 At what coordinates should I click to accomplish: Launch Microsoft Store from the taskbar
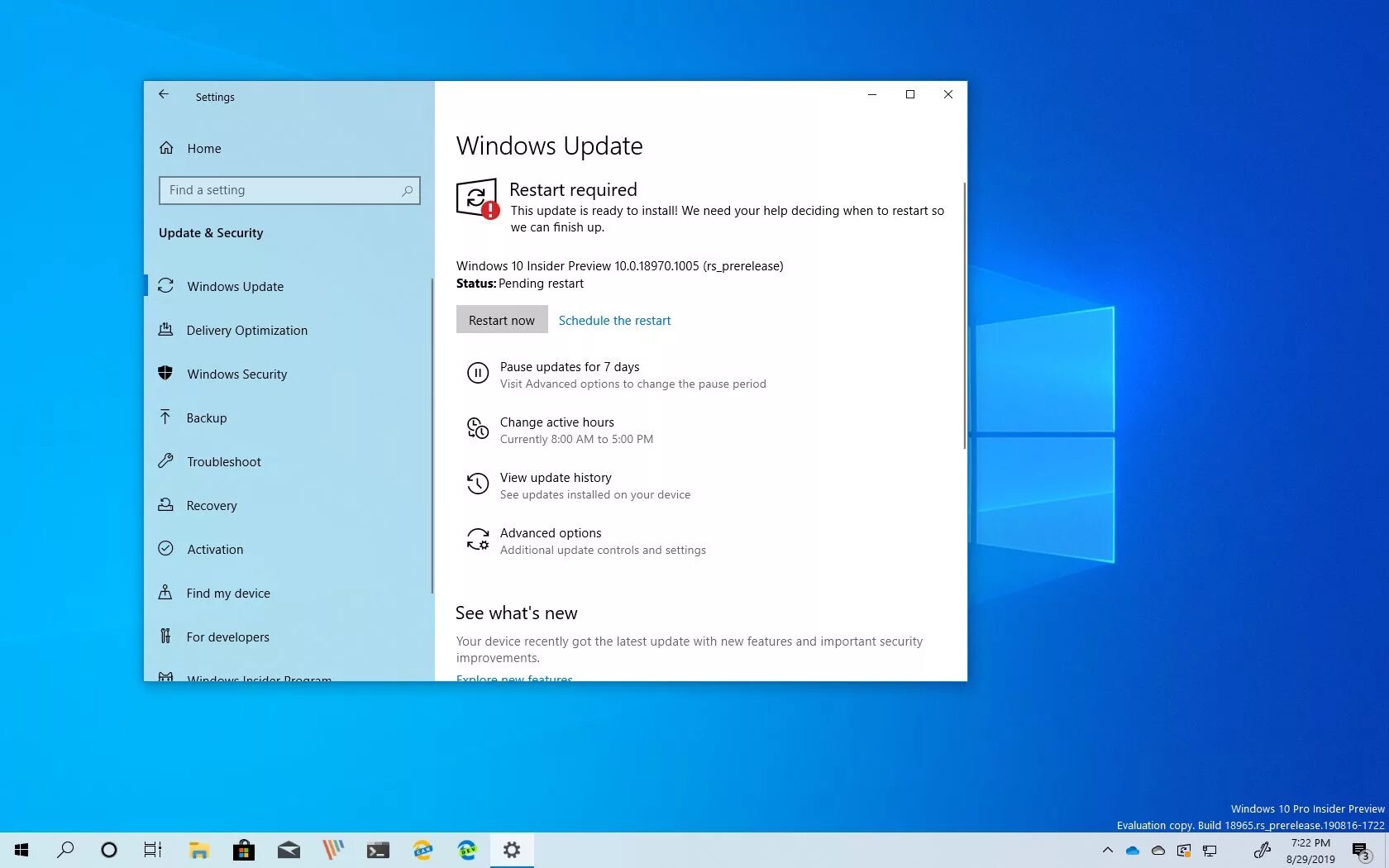pyautogui.click(x=243, y=850)
